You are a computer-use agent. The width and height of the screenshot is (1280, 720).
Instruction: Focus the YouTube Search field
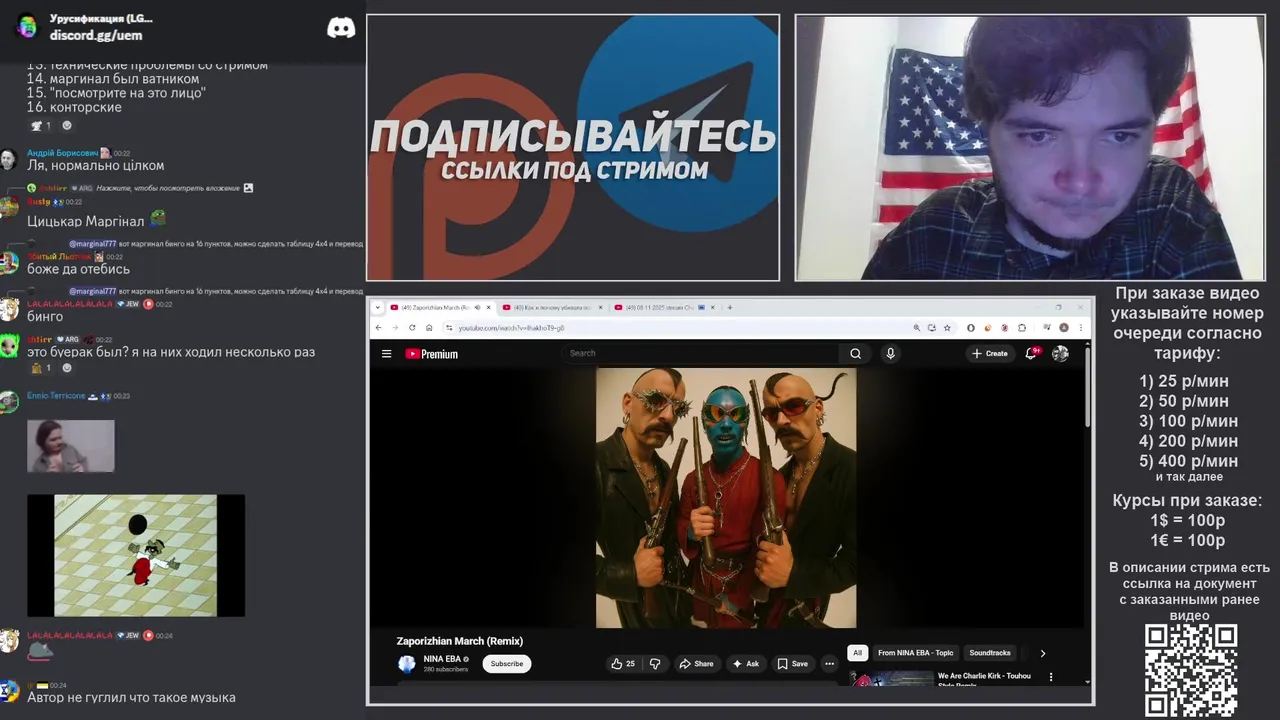click(702, 353)
